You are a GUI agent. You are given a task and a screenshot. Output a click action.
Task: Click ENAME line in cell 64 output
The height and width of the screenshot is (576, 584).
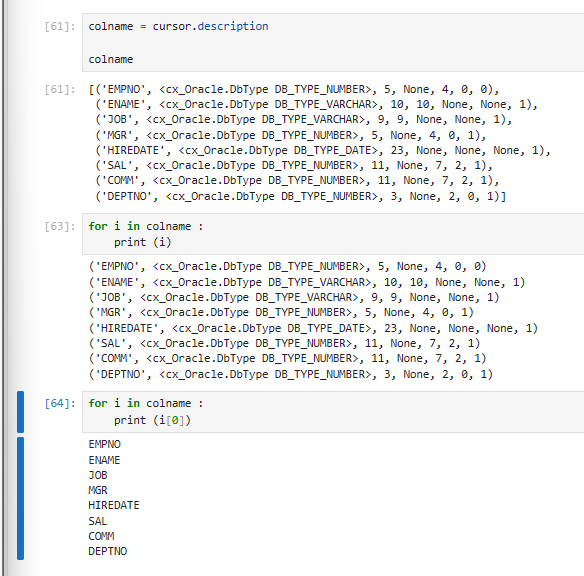tap(104, 460)
